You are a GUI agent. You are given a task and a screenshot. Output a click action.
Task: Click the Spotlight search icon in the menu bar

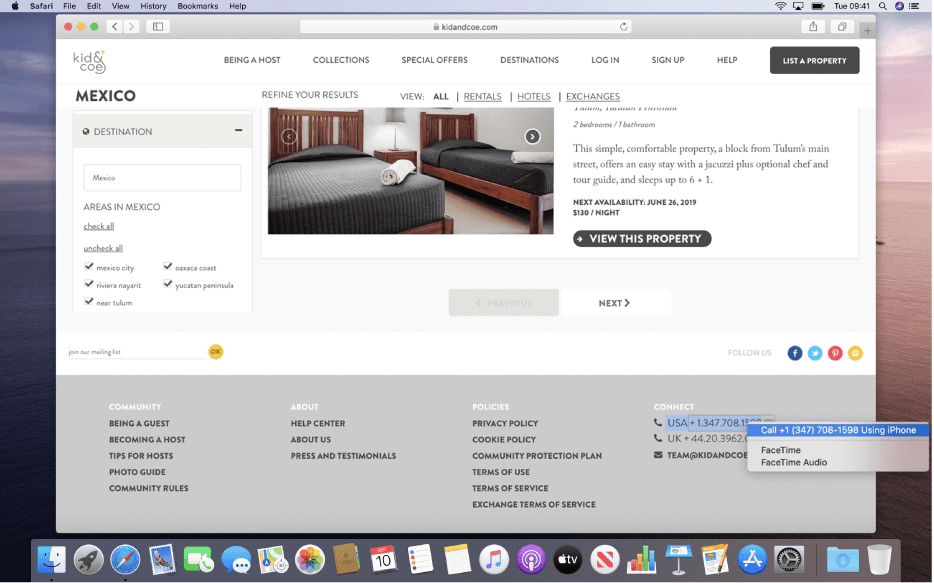tap(880, 6)
